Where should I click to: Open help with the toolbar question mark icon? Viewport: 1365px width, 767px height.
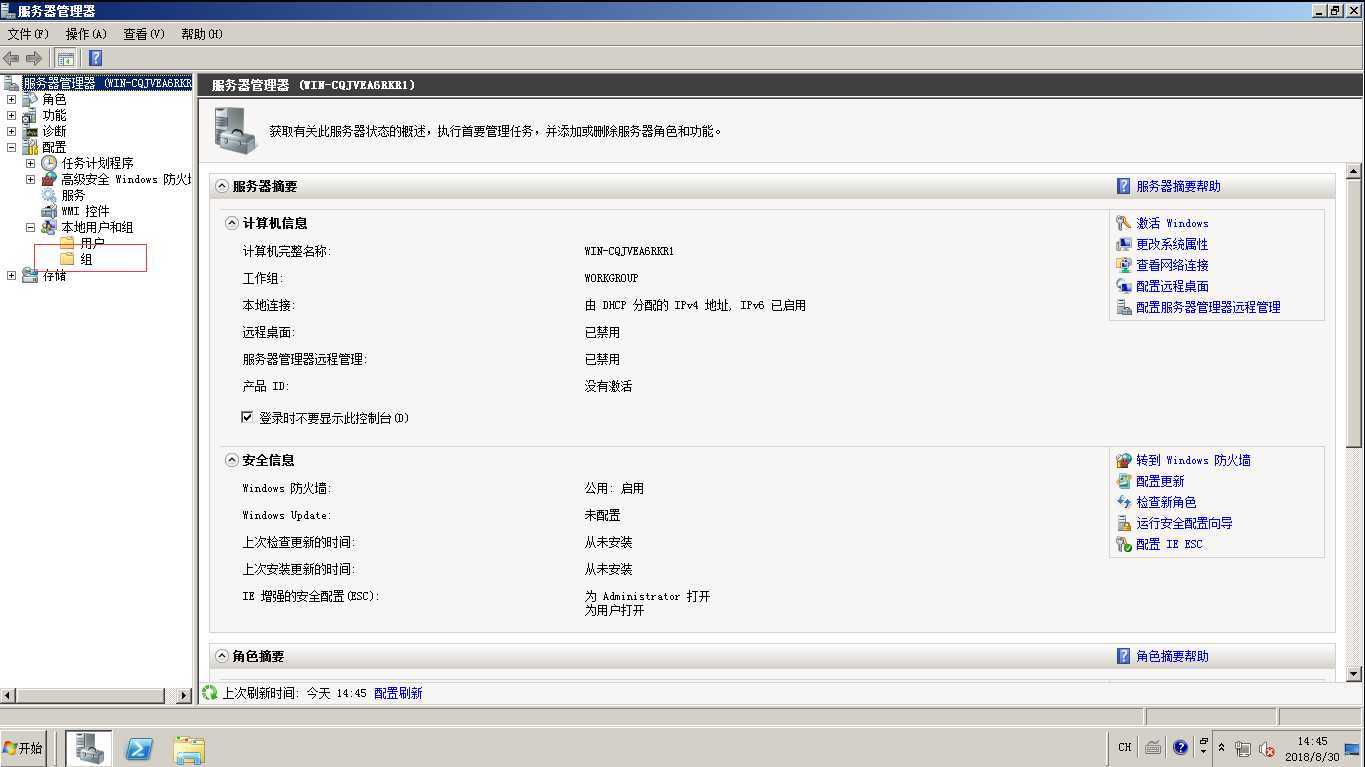coord(95,58)
